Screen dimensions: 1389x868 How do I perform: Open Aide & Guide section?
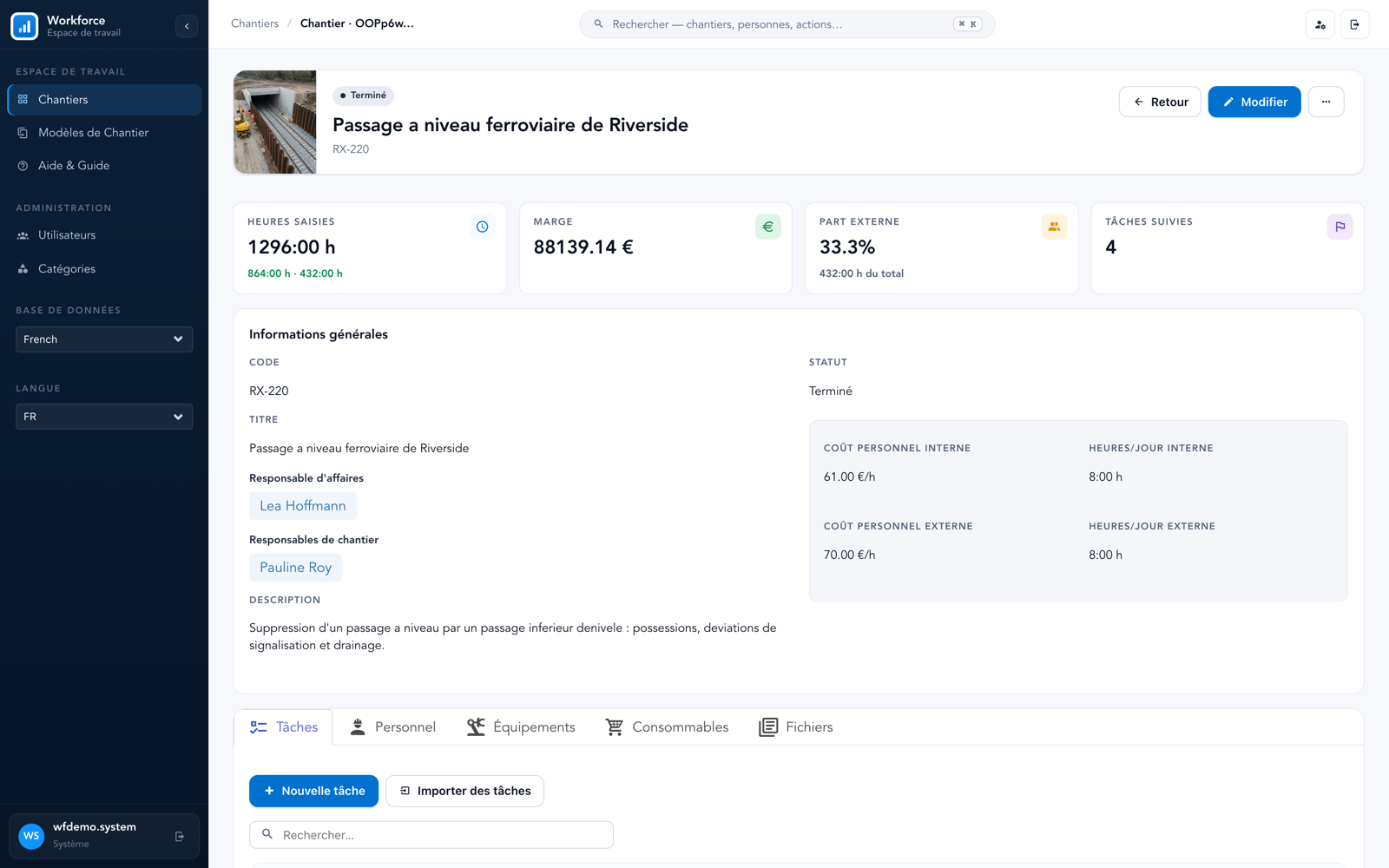pyautogui.click(x=104, y=166)
